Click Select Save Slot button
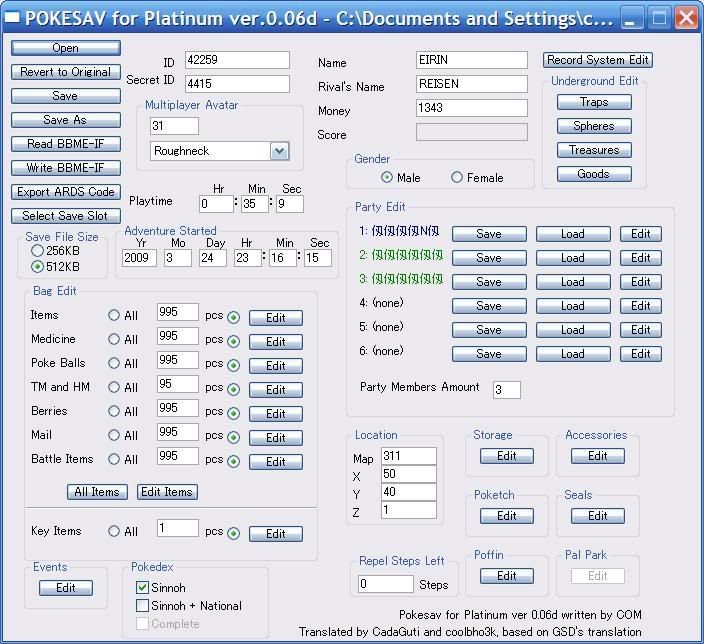 click(66, 216)
